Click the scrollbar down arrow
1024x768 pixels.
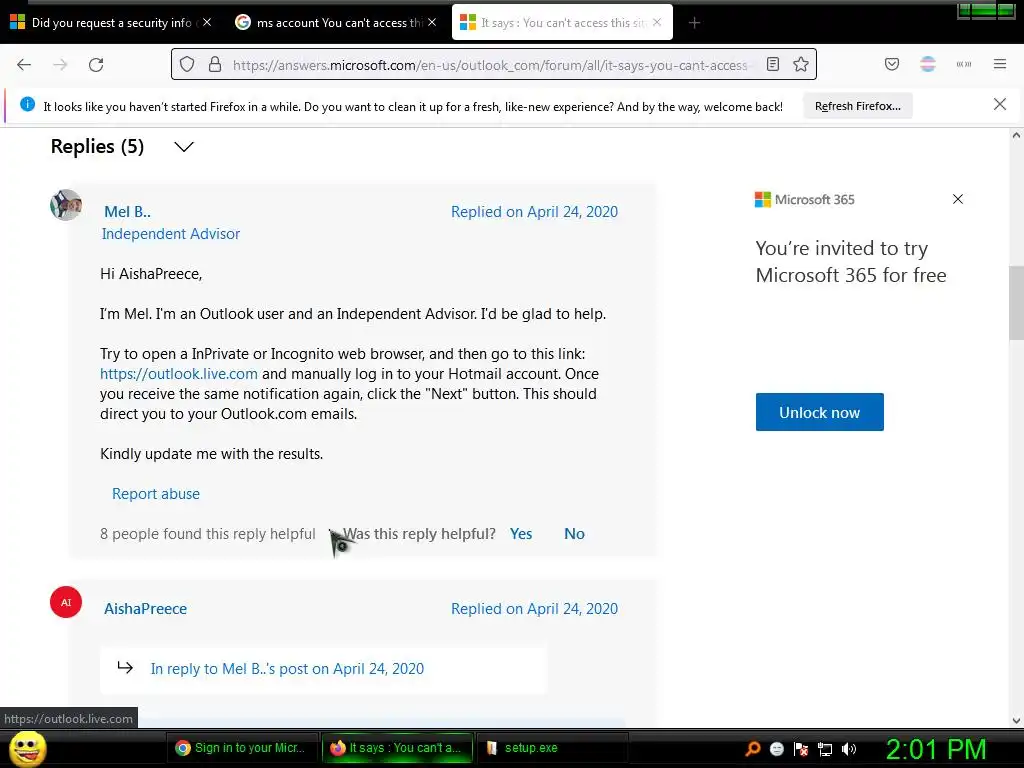(1016, 721)
